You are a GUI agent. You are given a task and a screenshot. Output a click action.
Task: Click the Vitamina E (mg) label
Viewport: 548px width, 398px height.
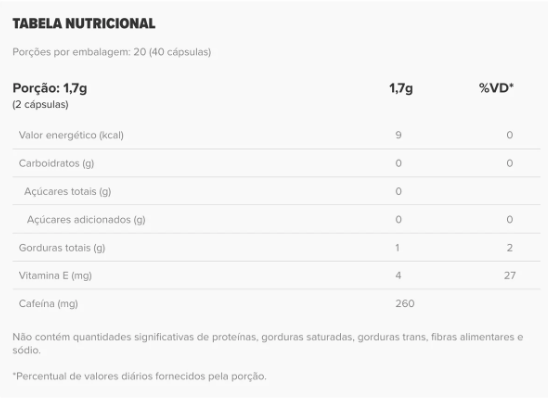(55, 276)
